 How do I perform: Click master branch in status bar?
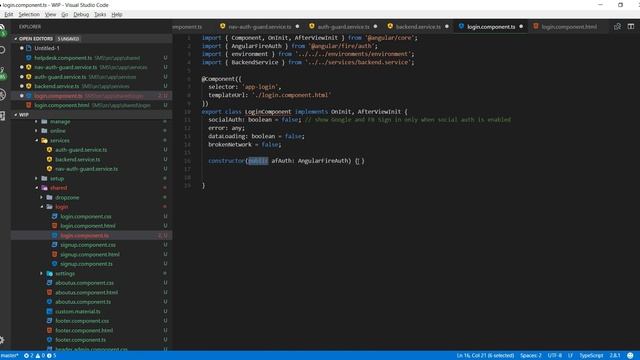[9, 356]
